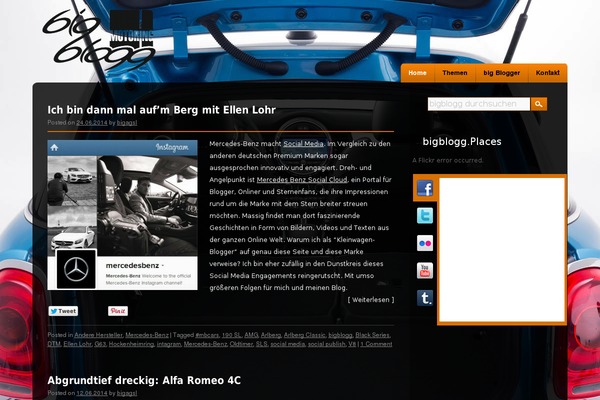The image size is (600, 400).
Task: Open the Ellen Lohr tag link
Action: pyautogui.click(x=78, y=344)
